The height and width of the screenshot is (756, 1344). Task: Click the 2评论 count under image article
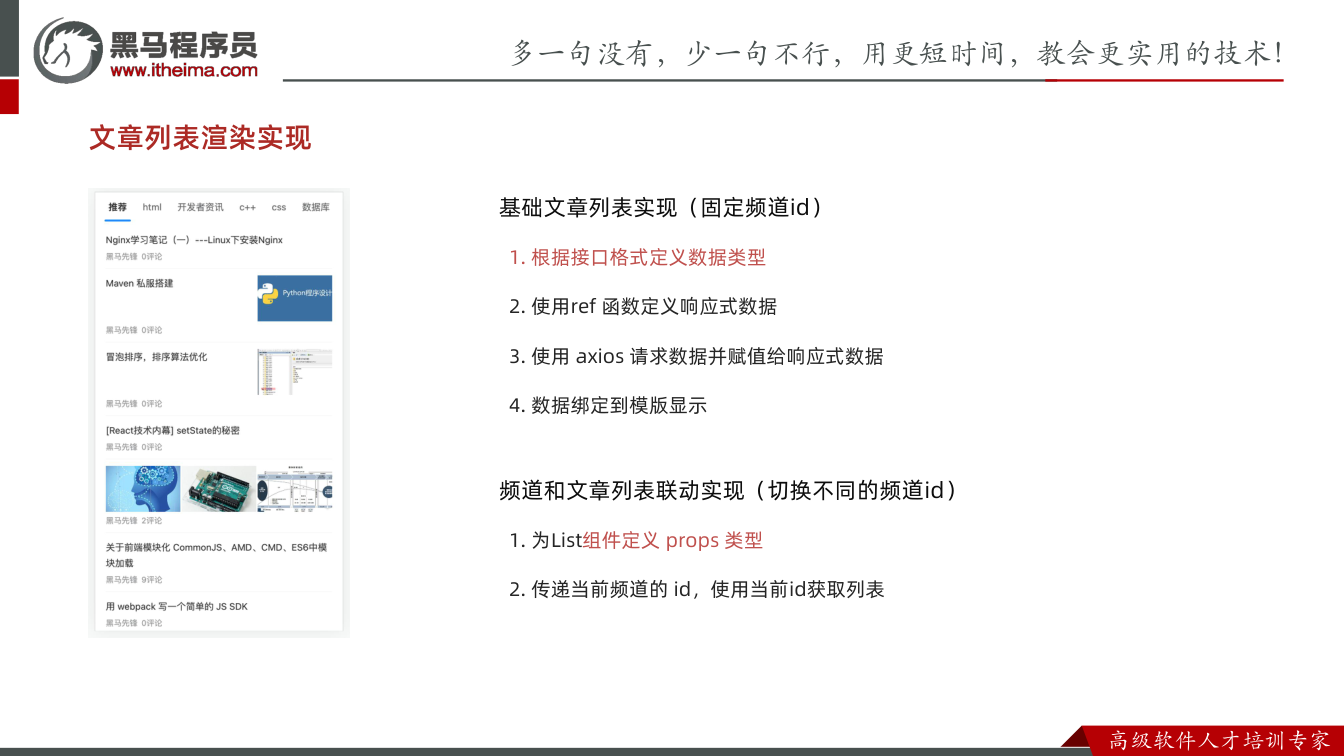(x=151, y=521)
